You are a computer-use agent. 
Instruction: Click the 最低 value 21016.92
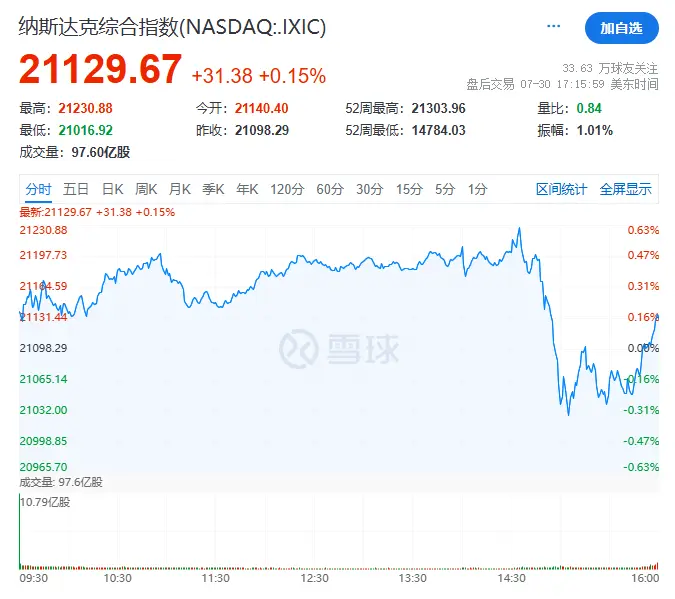tap(85, 130)
